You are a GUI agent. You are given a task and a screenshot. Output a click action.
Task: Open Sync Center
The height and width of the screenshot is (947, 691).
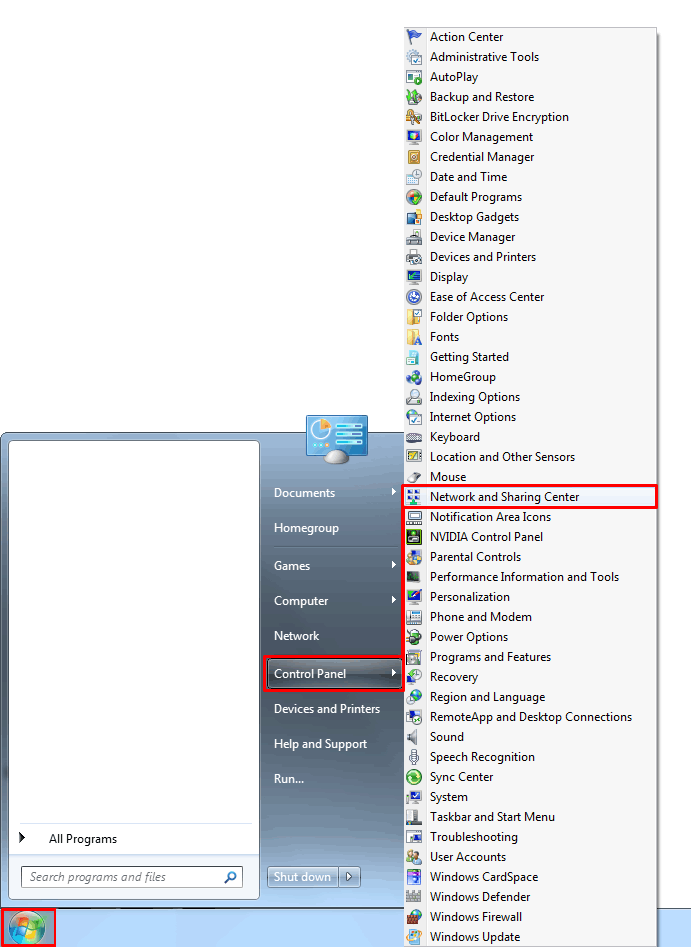click(530, 777)
